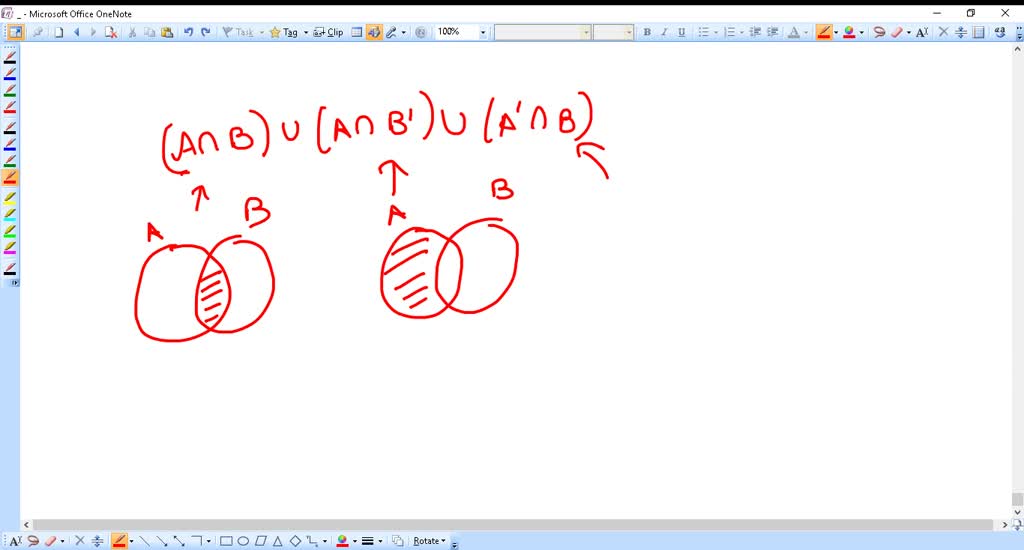The image size is (1024, 550).
Task: Open the font size combo box
Action: [613, 32]
